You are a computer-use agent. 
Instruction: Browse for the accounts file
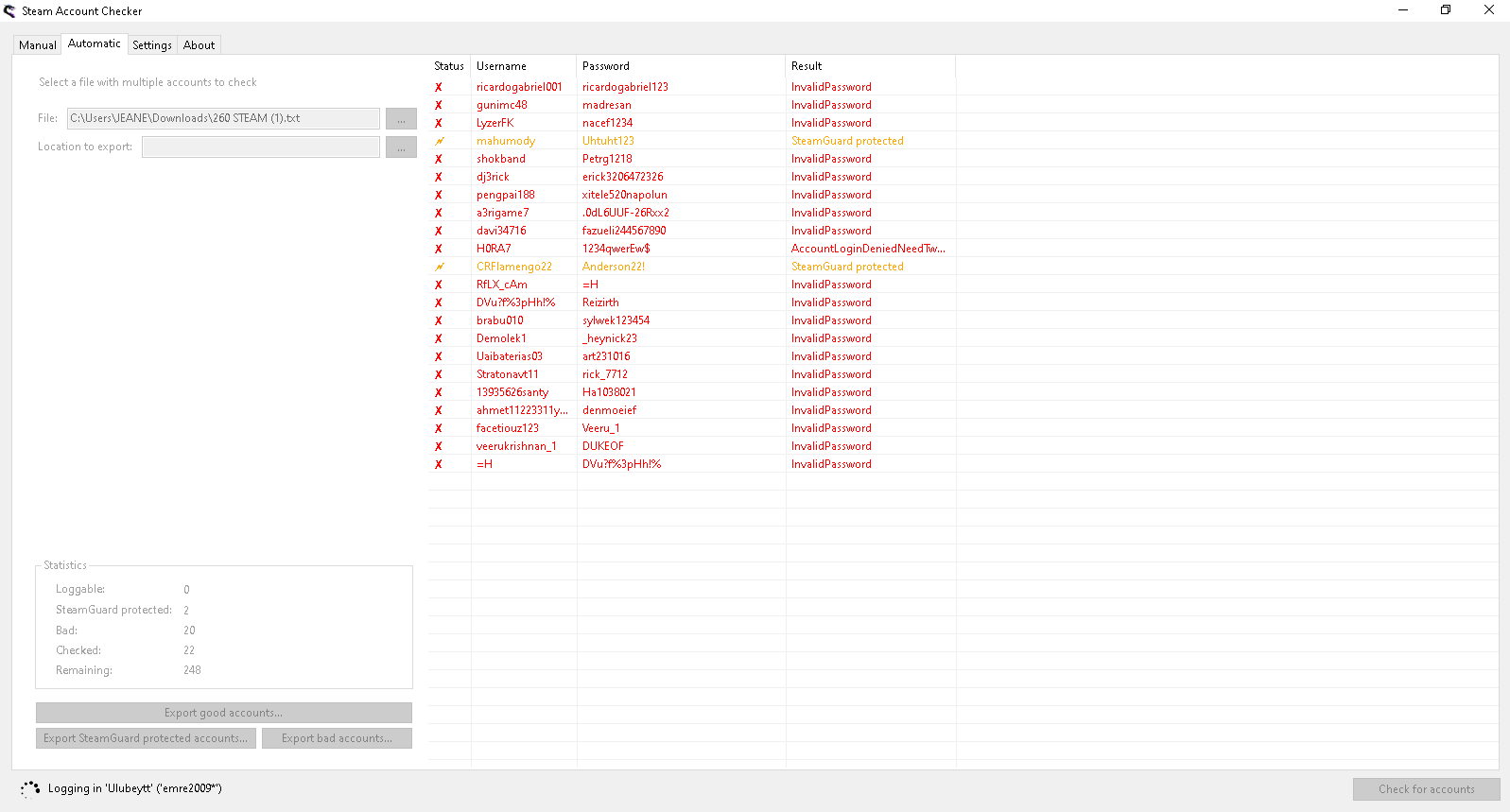click(401, 119)
